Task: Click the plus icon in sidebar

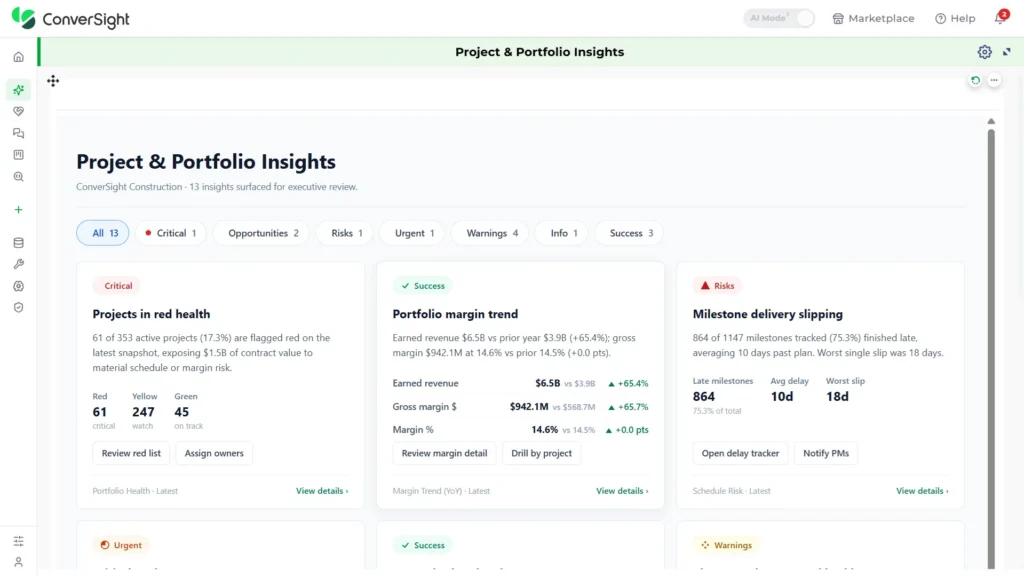Action: coord(18,210)
